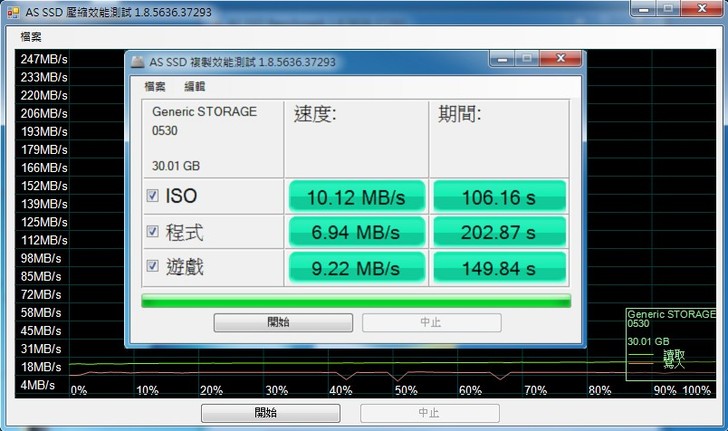This screenshot has height=431, width=728.
Task: Click 中止 button in compression benchmark window
Action: (x=429, y=413)
